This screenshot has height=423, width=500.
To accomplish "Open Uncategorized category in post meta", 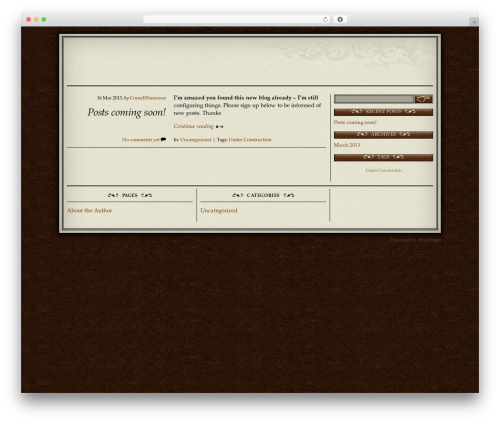I will click(195, 140).
